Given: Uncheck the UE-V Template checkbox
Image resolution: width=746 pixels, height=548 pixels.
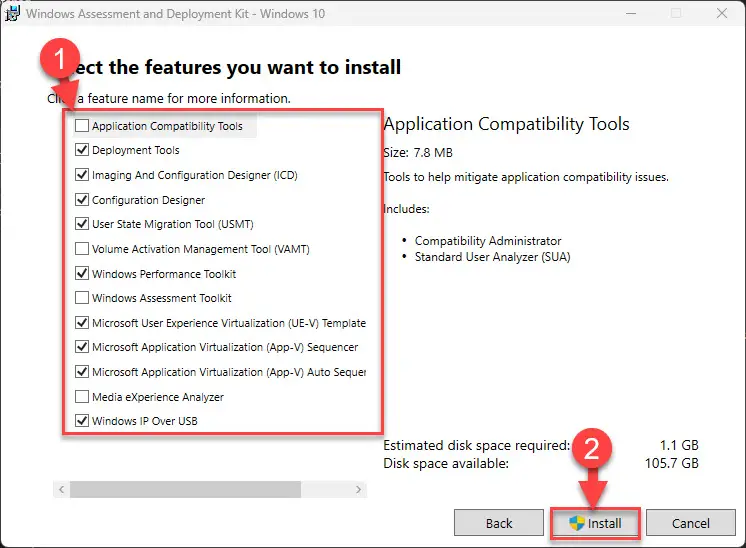Looking at the screenshot, I should (x=82, y=323).
